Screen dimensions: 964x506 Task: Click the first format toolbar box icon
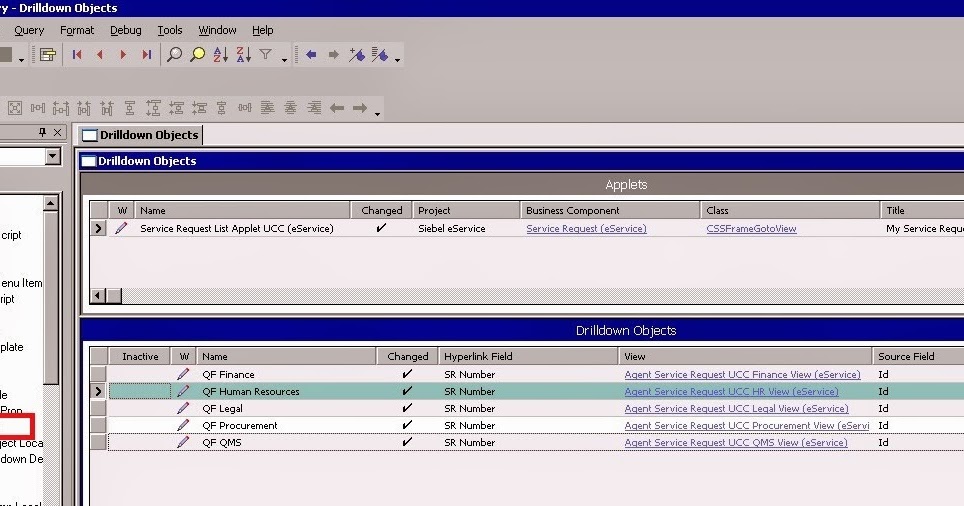coord(15,108)
